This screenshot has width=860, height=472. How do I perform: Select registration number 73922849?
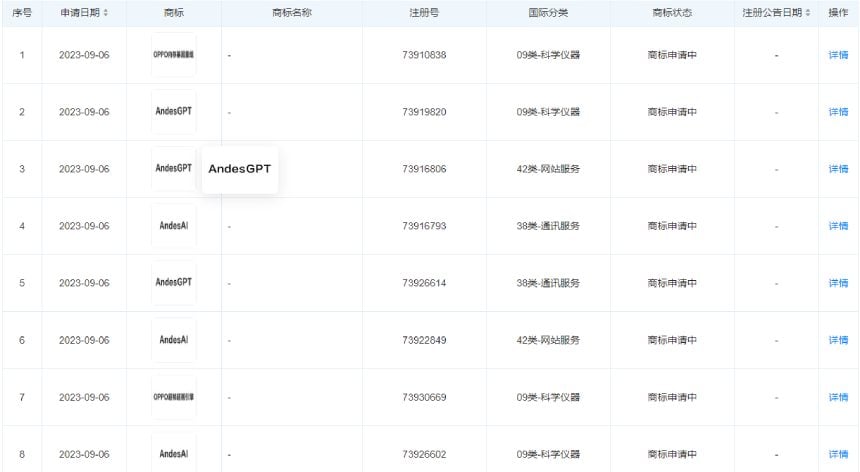[424, 340]
